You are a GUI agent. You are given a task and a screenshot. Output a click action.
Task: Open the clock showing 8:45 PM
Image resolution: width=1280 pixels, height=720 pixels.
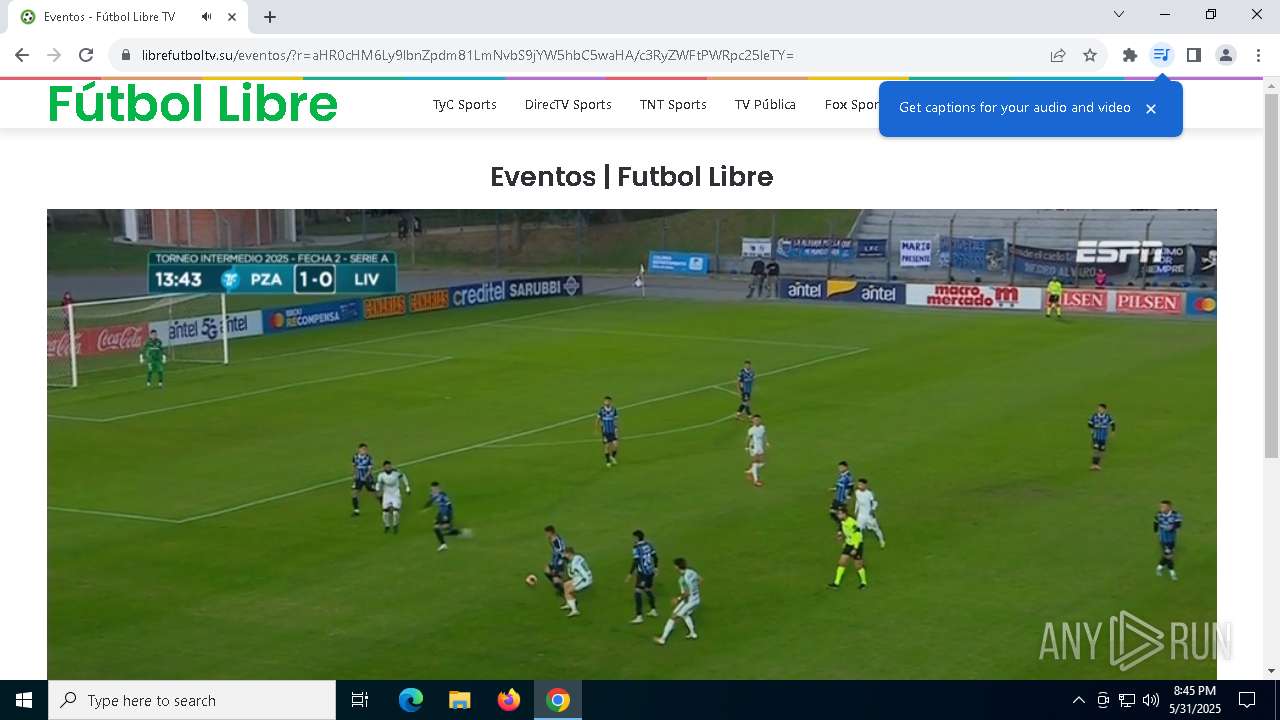click(x=1195, y=700)
